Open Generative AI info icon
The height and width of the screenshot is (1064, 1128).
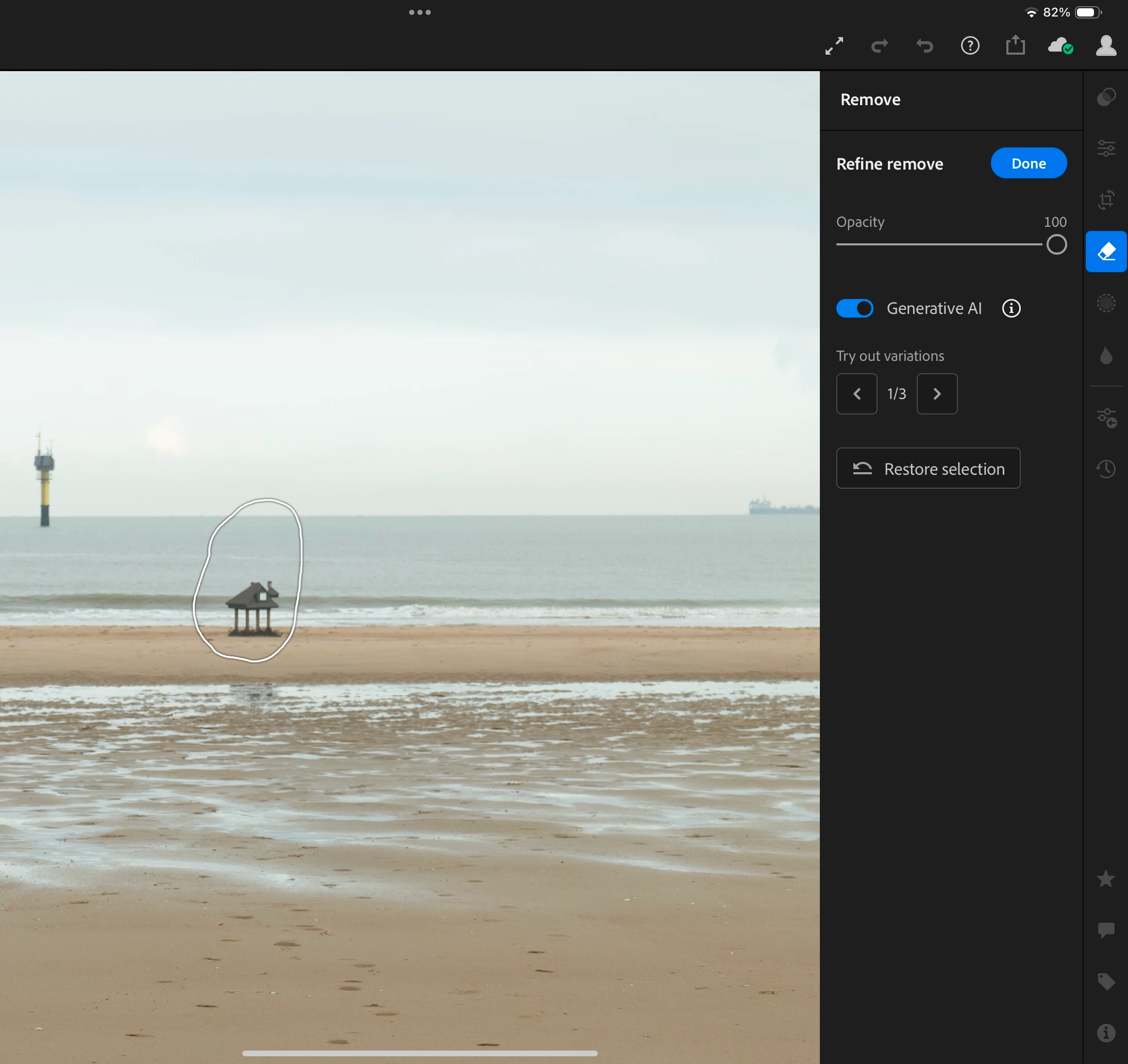pos(1011,308)
